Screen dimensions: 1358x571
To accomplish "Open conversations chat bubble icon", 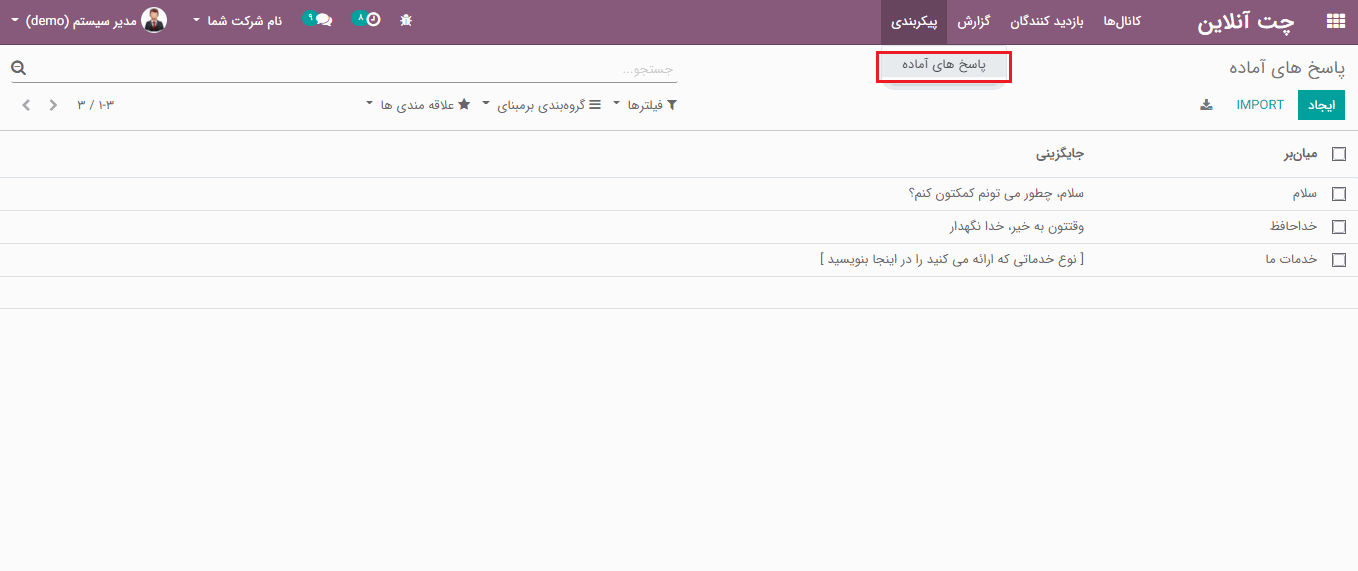I will point(318,19).
